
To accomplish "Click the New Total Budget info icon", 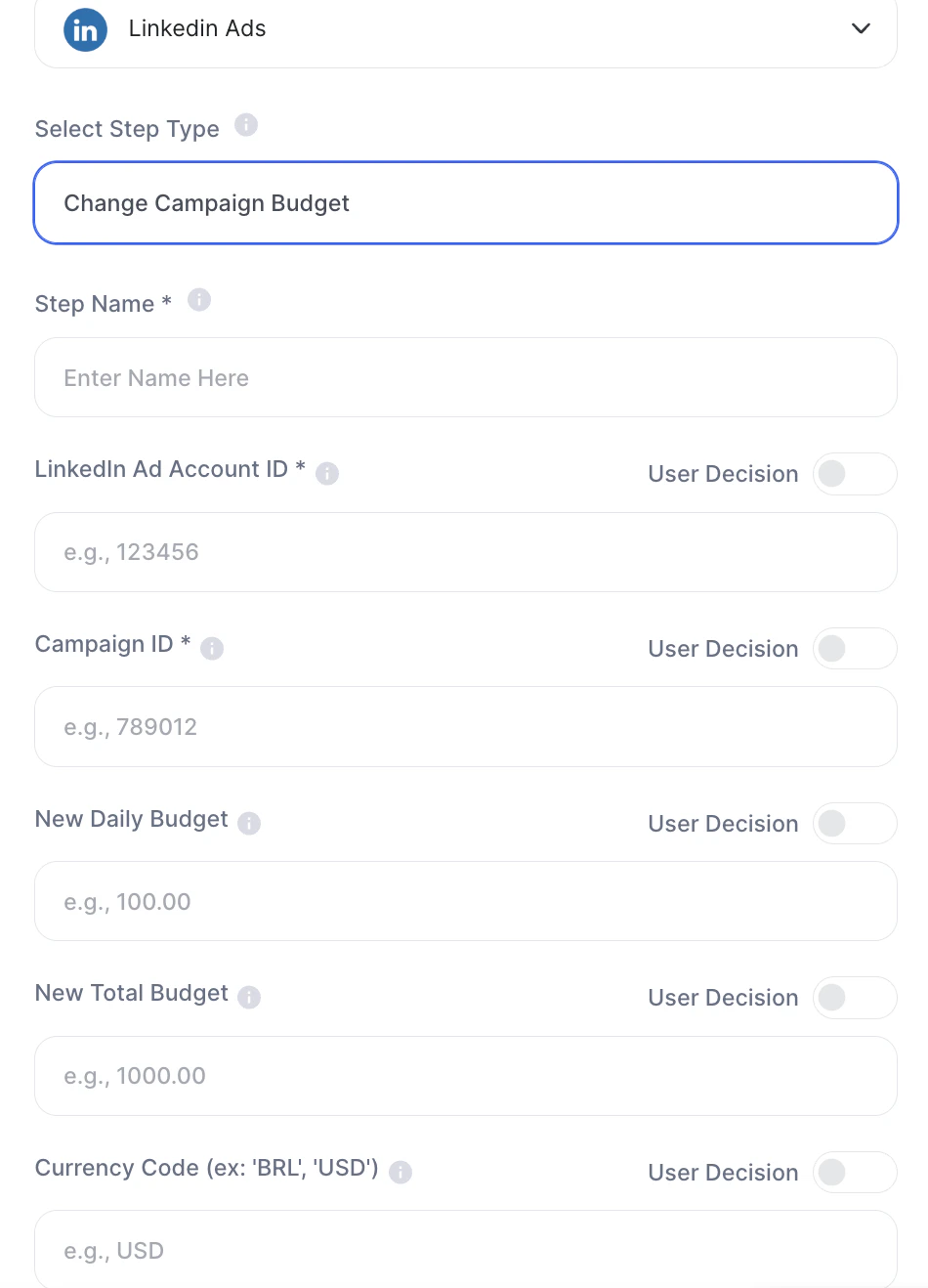I will point(249,998).
